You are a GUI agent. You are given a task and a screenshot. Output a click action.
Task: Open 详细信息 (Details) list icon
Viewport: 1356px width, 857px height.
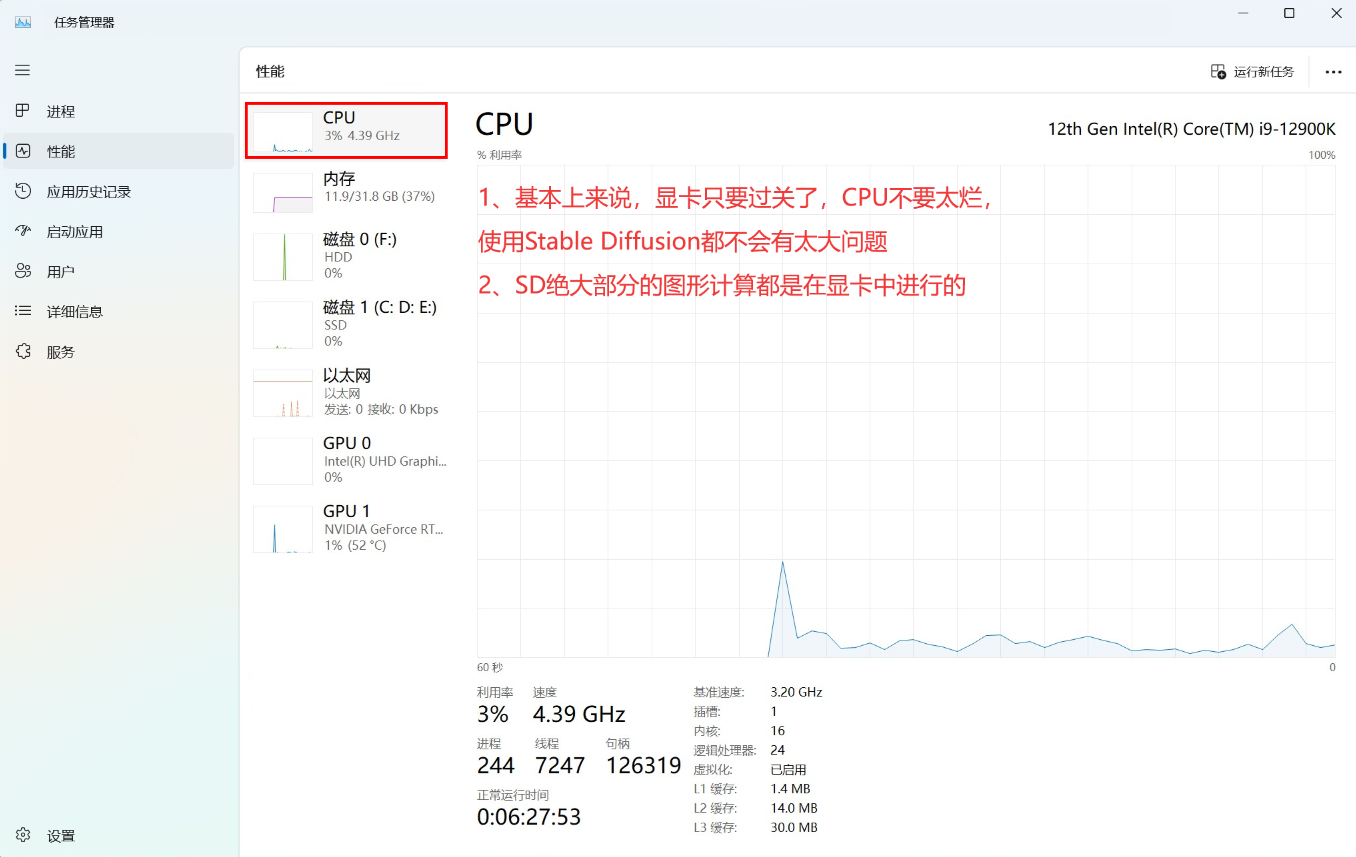23,311
